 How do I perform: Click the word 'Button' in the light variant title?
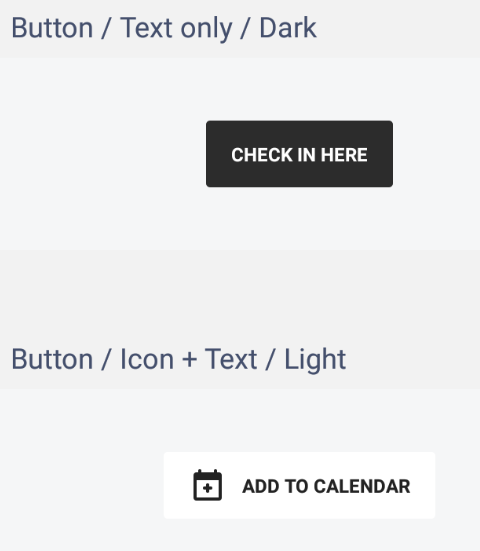point(52,359)
